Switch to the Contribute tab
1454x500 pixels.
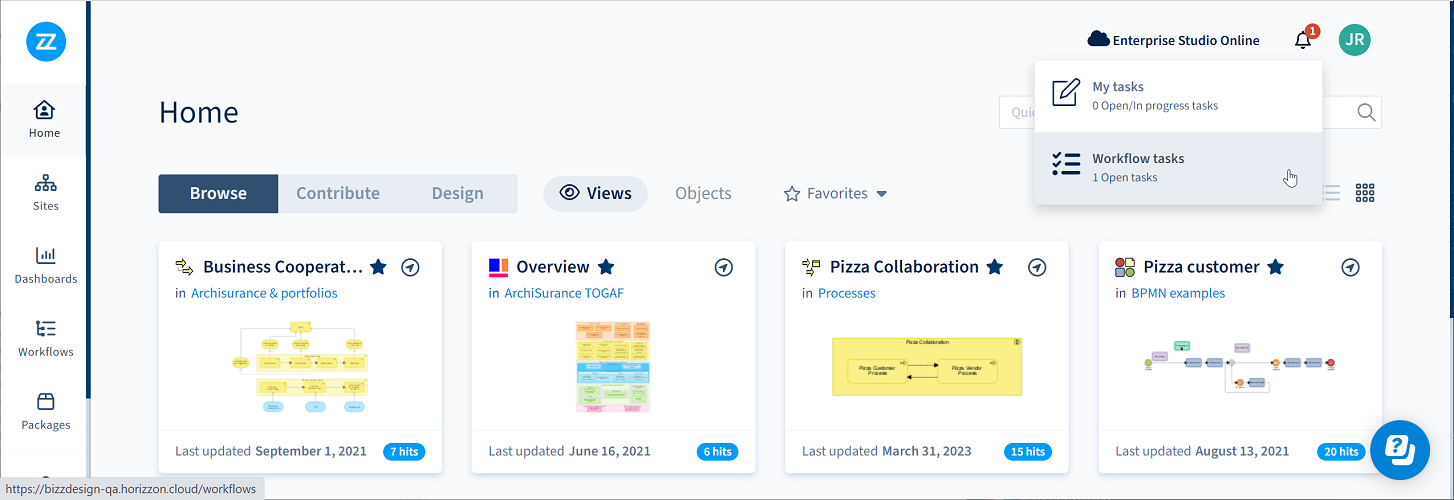[338, 194]
